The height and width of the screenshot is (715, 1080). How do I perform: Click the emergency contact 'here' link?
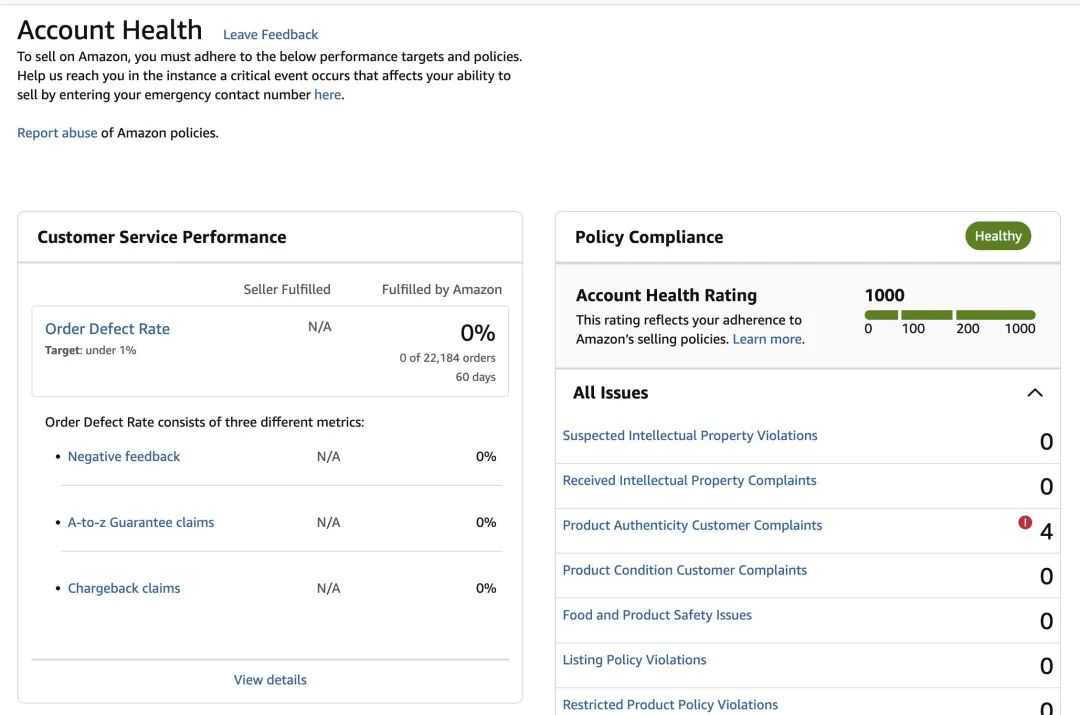pos(327,95)
